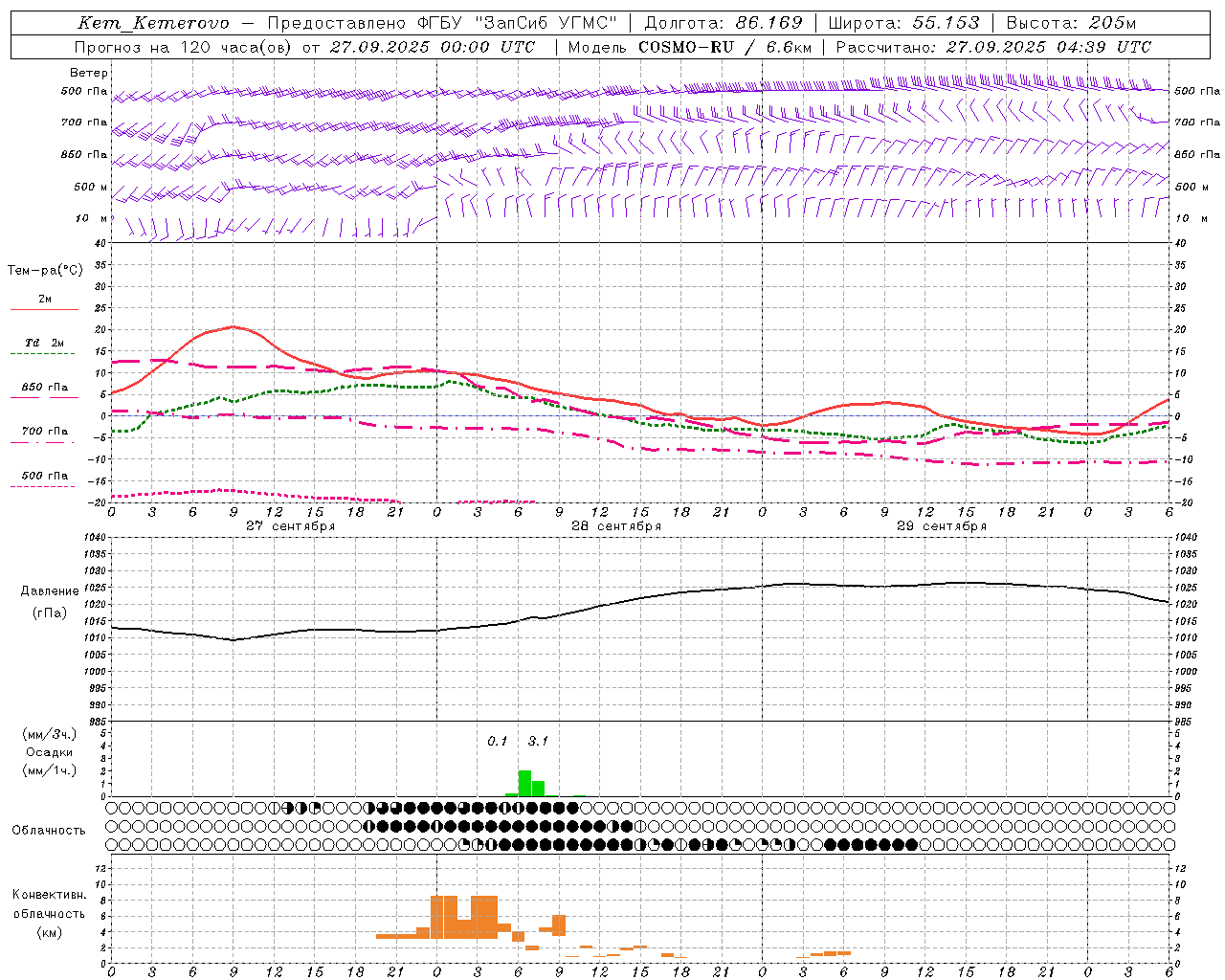The width and height of the screenshot is (1225, 980).
Task: Click the station height 205м label
Action: coord(1111,23)
